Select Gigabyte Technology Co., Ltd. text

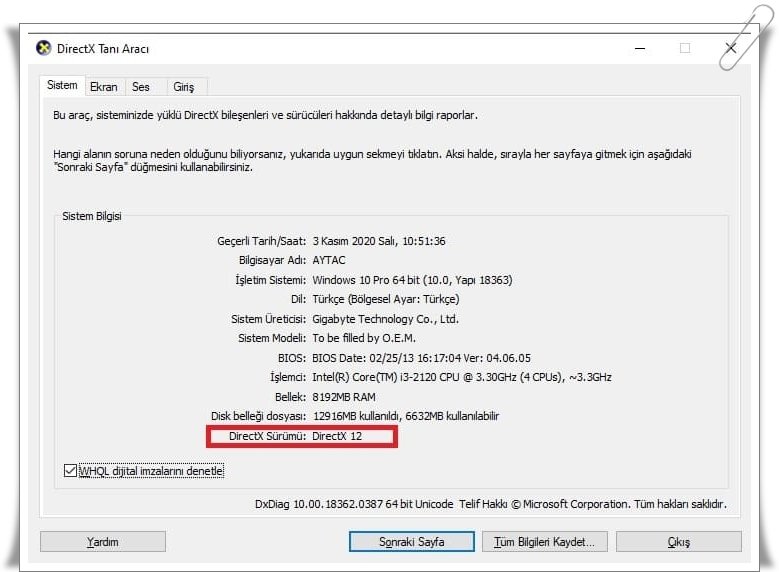[x=385, y=319]
